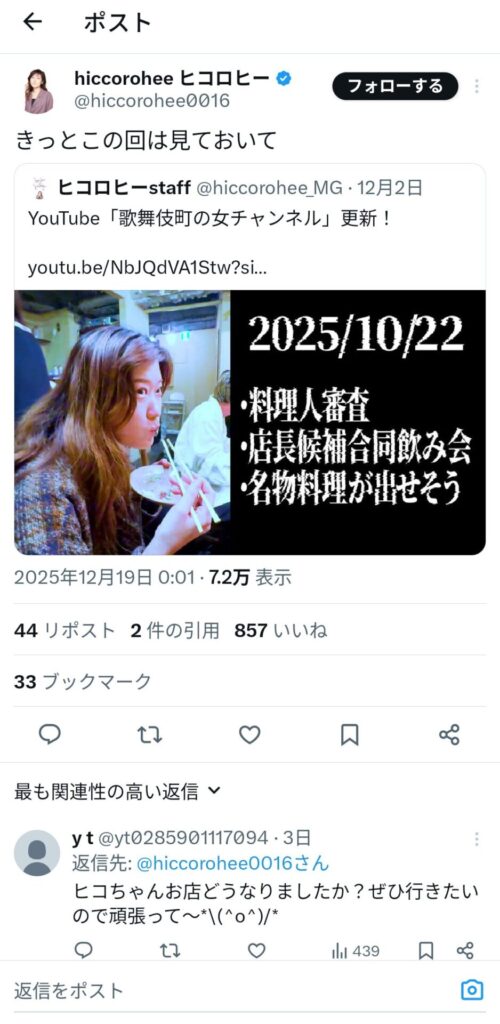View the 44 リポスト list

click(64, 630)
